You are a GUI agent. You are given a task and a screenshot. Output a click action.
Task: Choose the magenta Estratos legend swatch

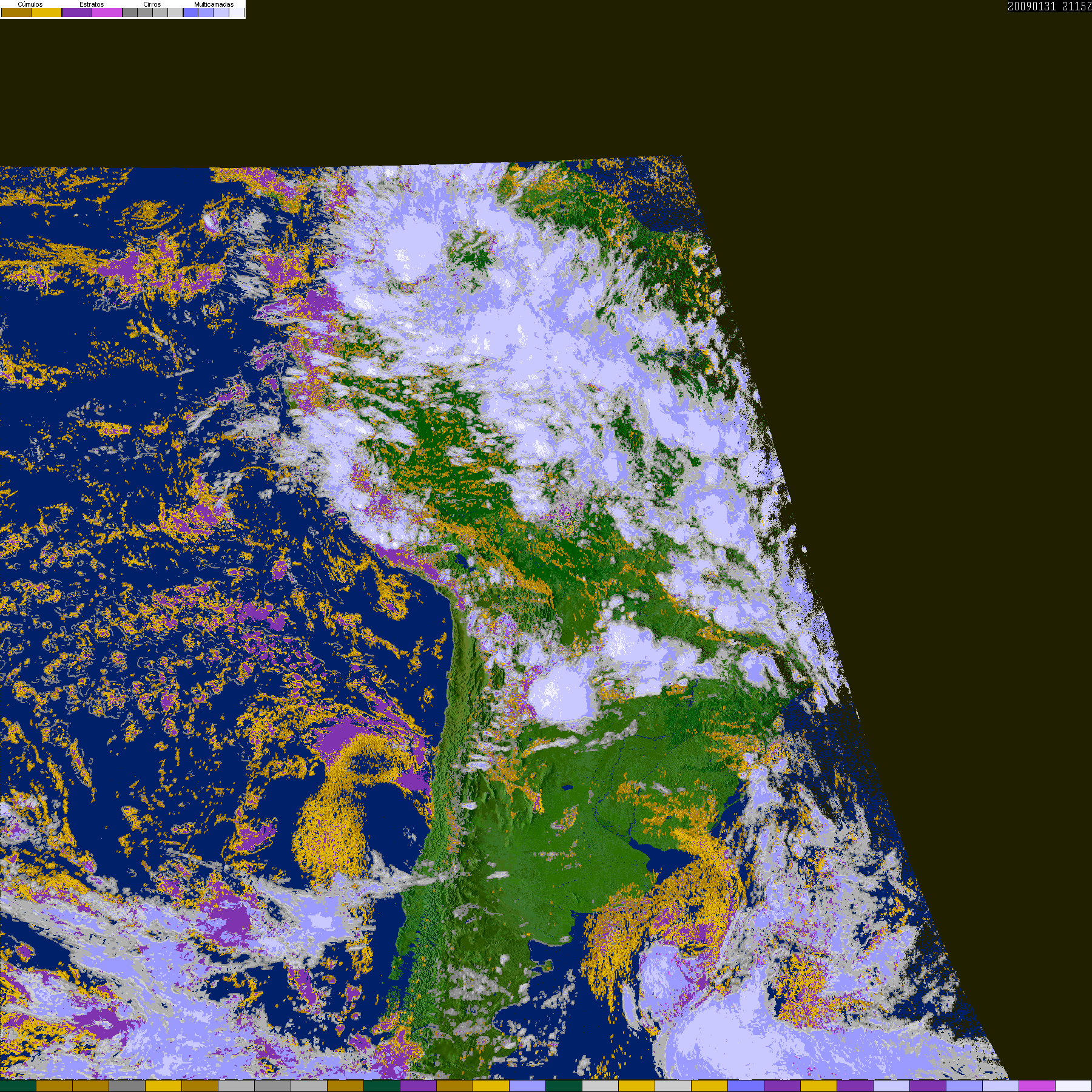107,12
